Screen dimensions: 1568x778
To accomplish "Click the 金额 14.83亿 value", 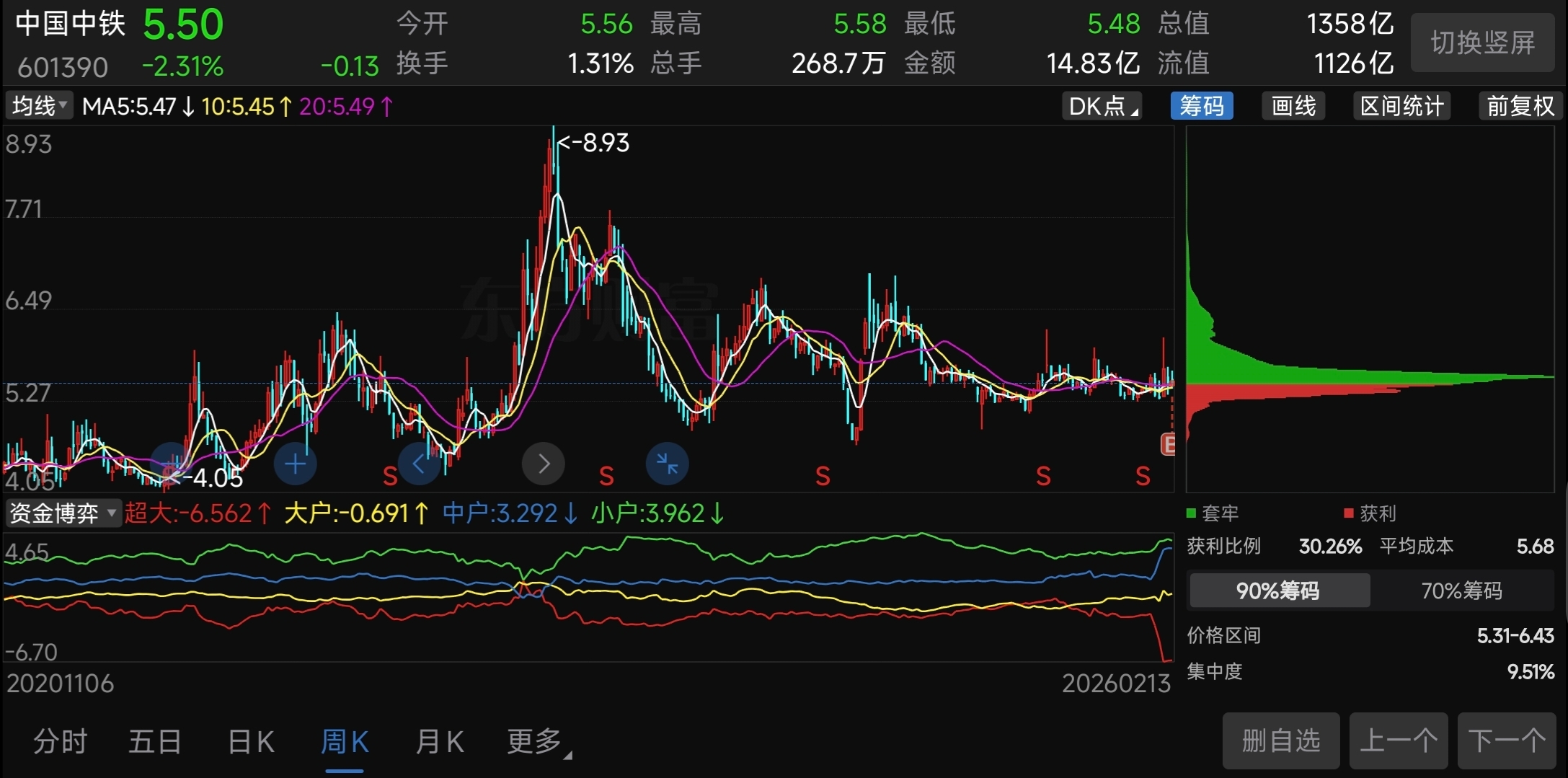I will point(1093,63).
